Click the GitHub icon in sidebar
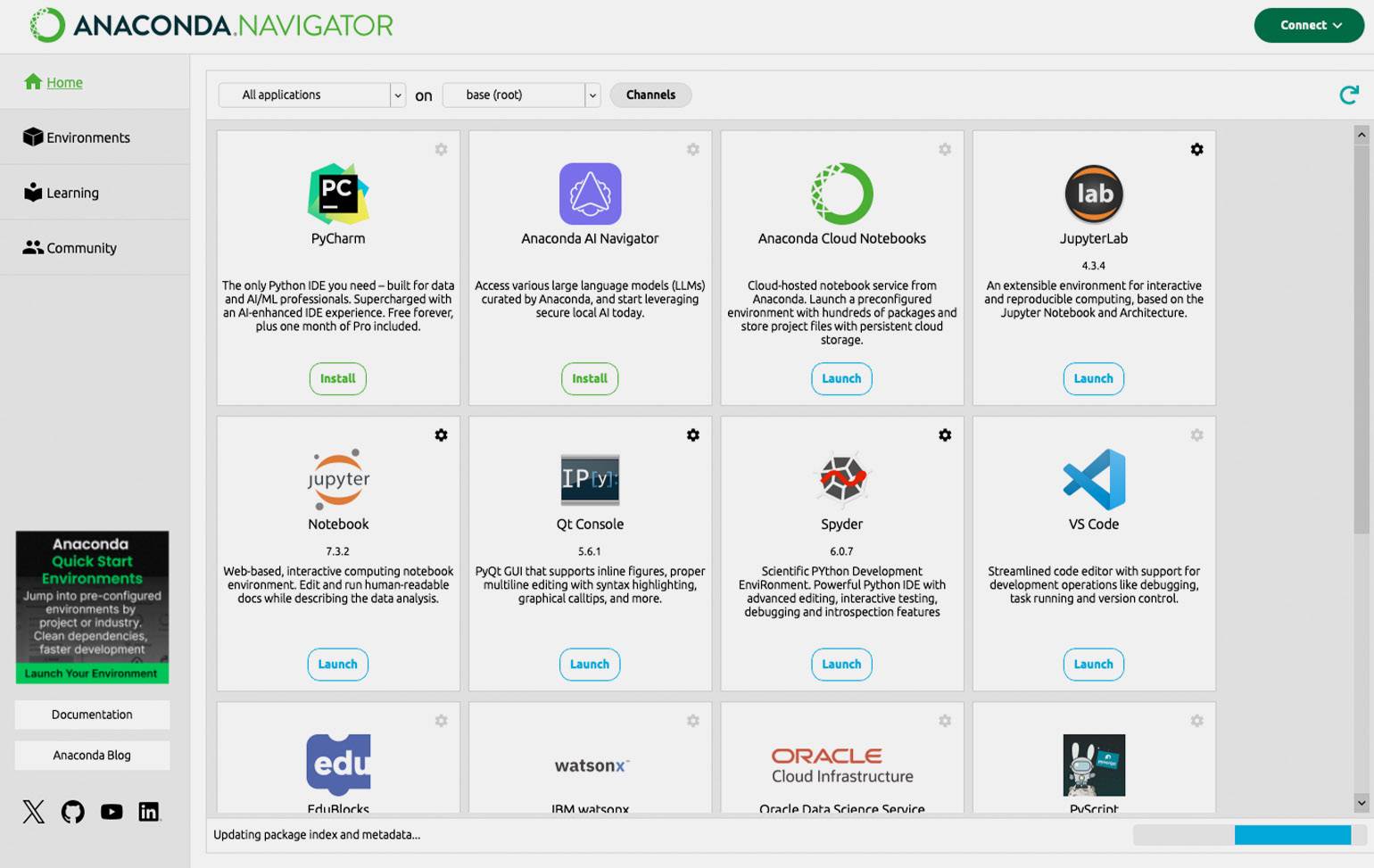Screen dimensions: 1374x868 click(x=72, y=812)
